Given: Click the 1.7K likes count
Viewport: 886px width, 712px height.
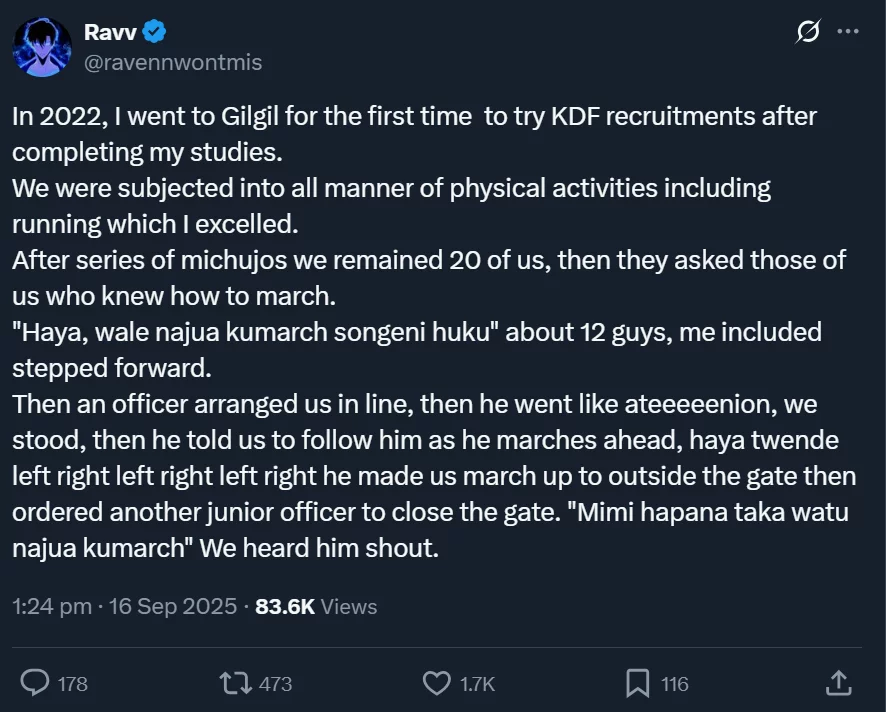Looking at the screenshot, I should [x=477, y=684].
